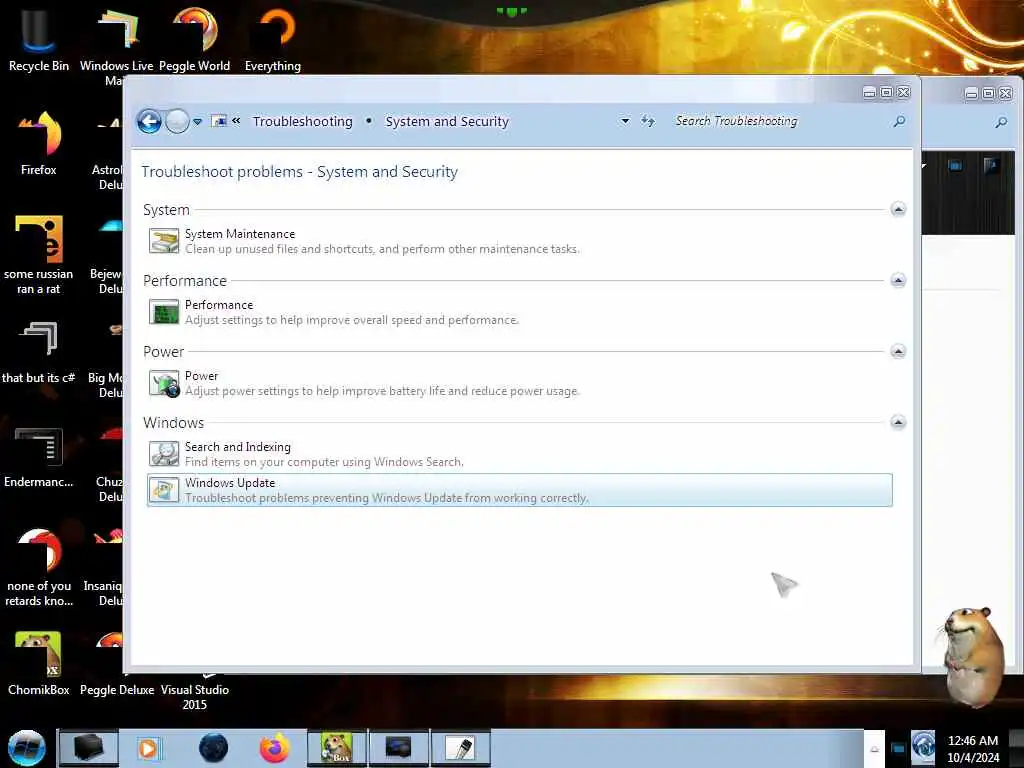The width and height of the screenshot is (1024, 768).
Task: Click the first black-box taskbar button
Action: [x=89, y=748]
